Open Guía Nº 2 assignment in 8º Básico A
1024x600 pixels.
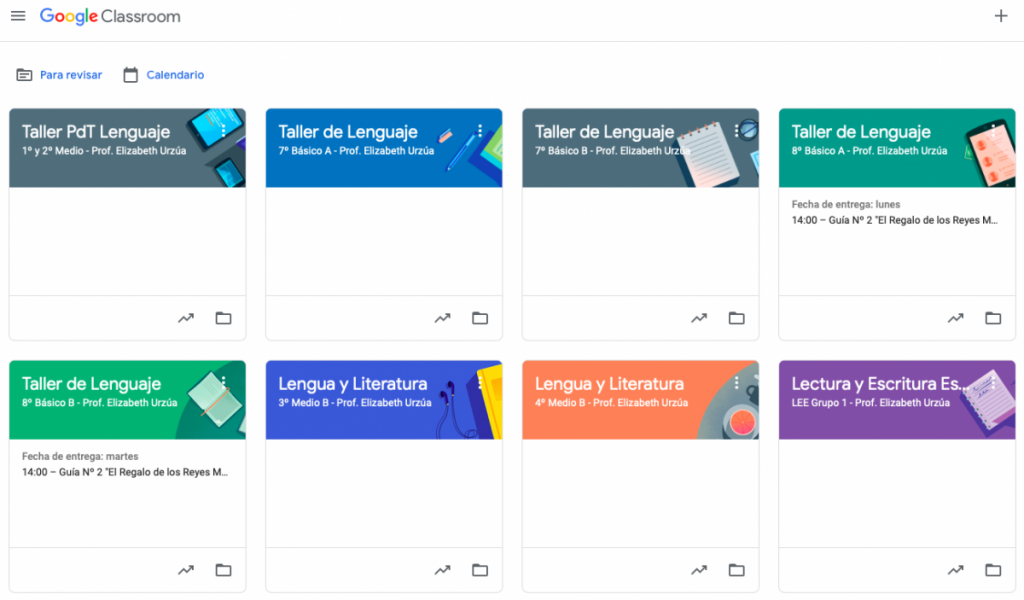point(894,220)
